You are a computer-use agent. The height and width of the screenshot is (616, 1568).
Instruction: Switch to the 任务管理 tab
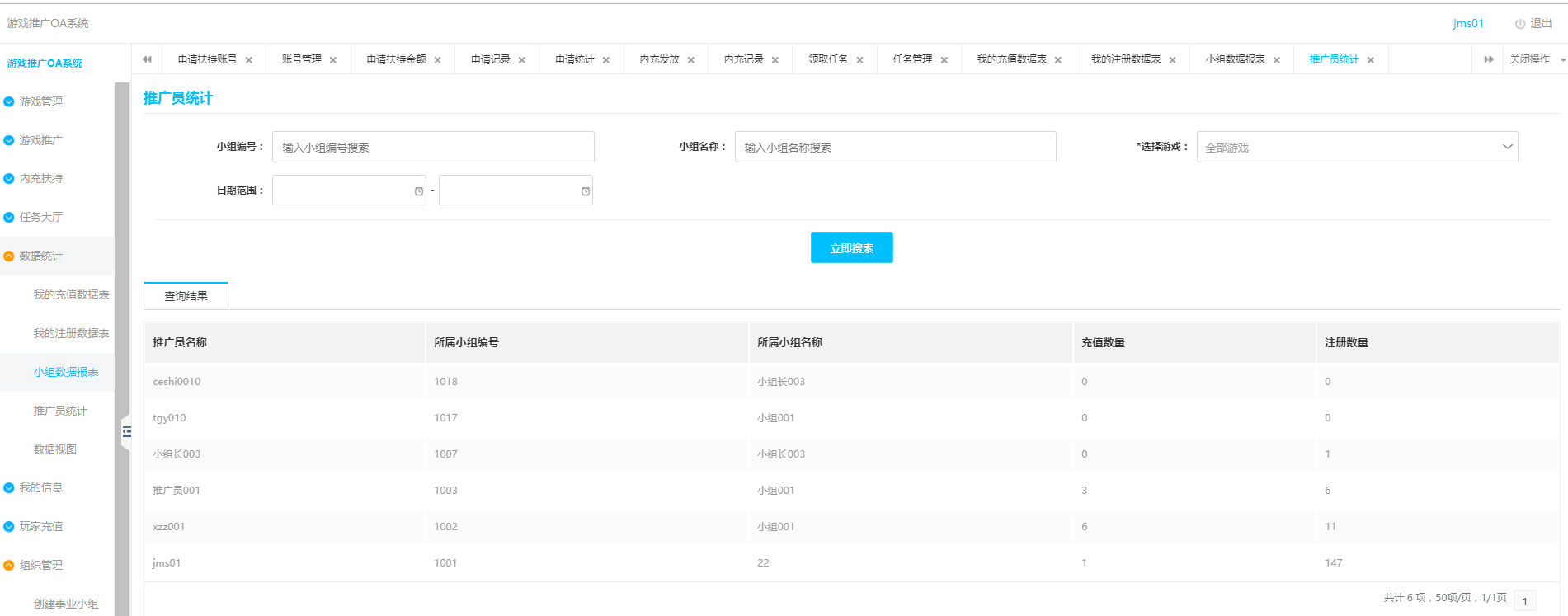coord(912,59)
